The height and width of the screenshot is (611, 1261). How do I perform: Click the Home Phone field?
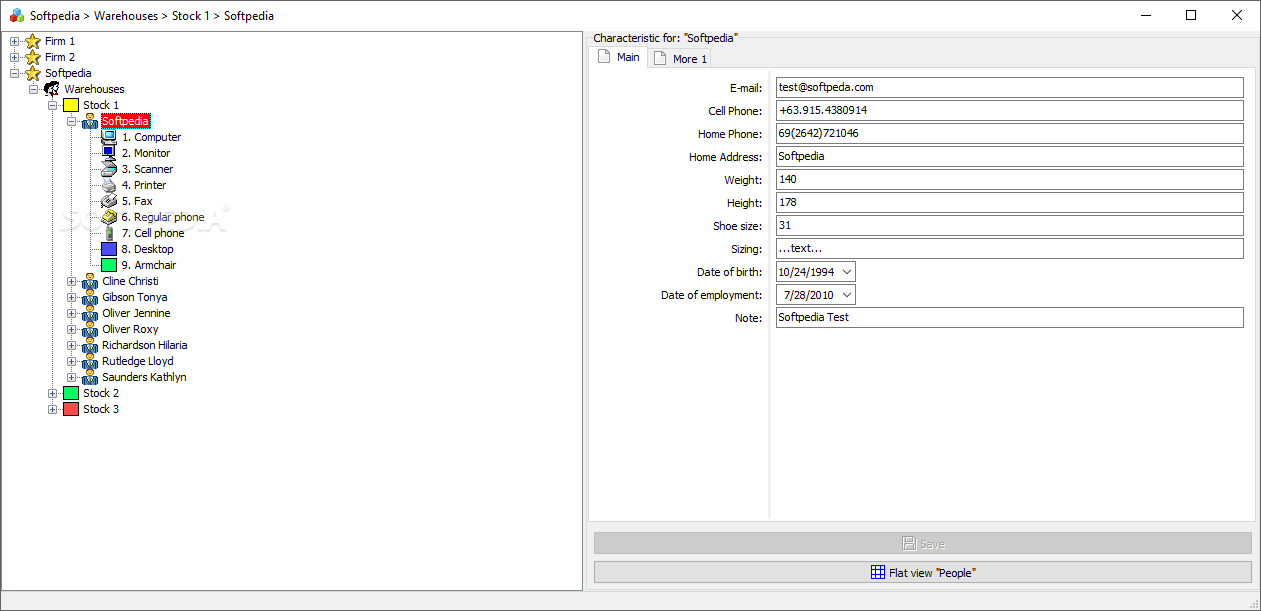(1009, 134)
